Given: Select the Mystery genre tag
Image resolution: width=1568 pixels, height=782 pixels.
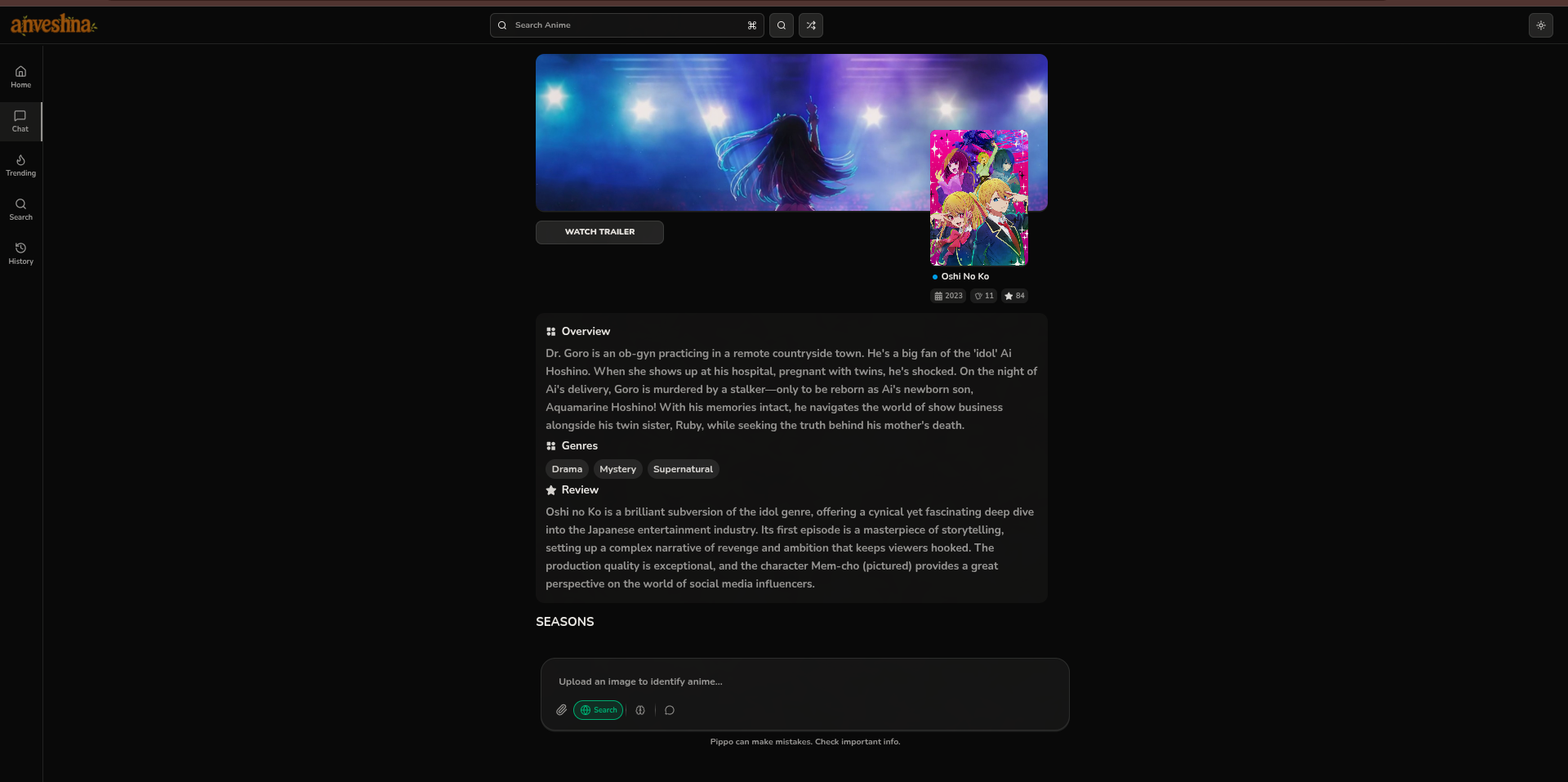Looking at the screenshot, I should pos(617,469).
